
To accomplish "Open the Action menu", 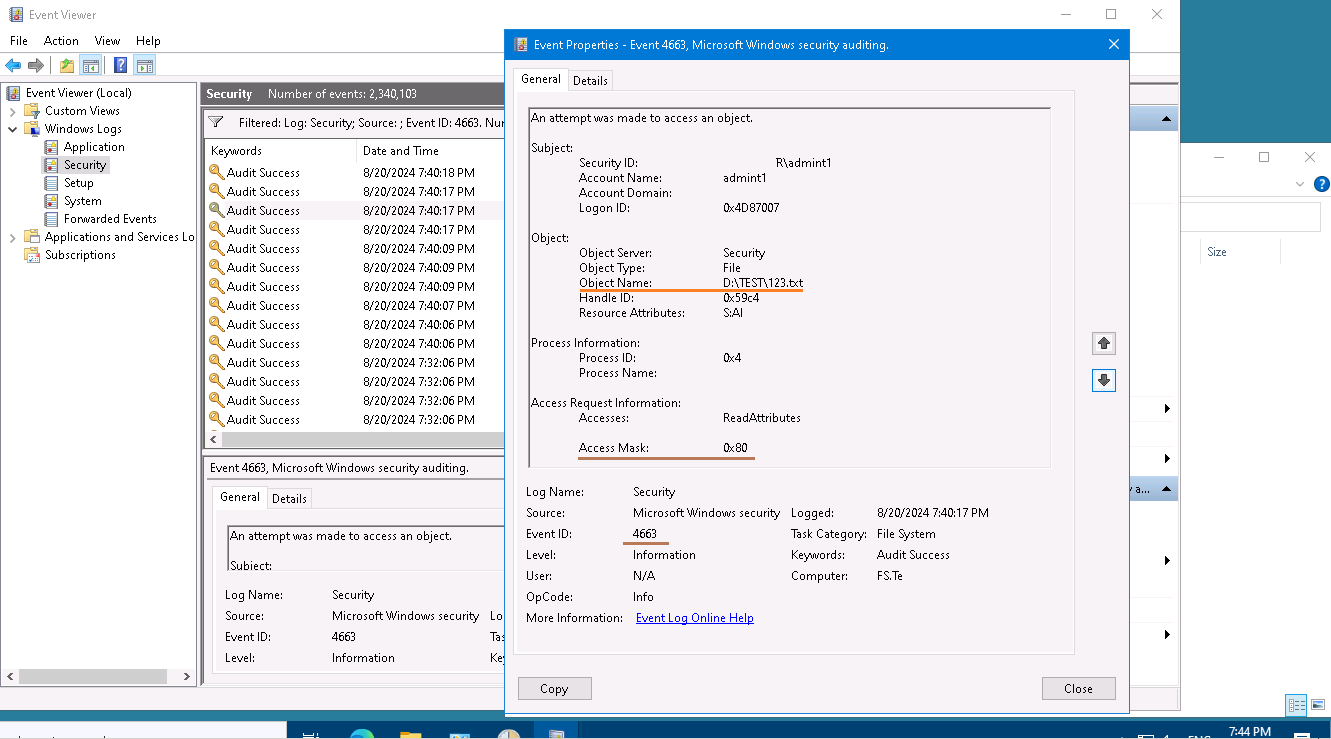I will click(61, 41).
